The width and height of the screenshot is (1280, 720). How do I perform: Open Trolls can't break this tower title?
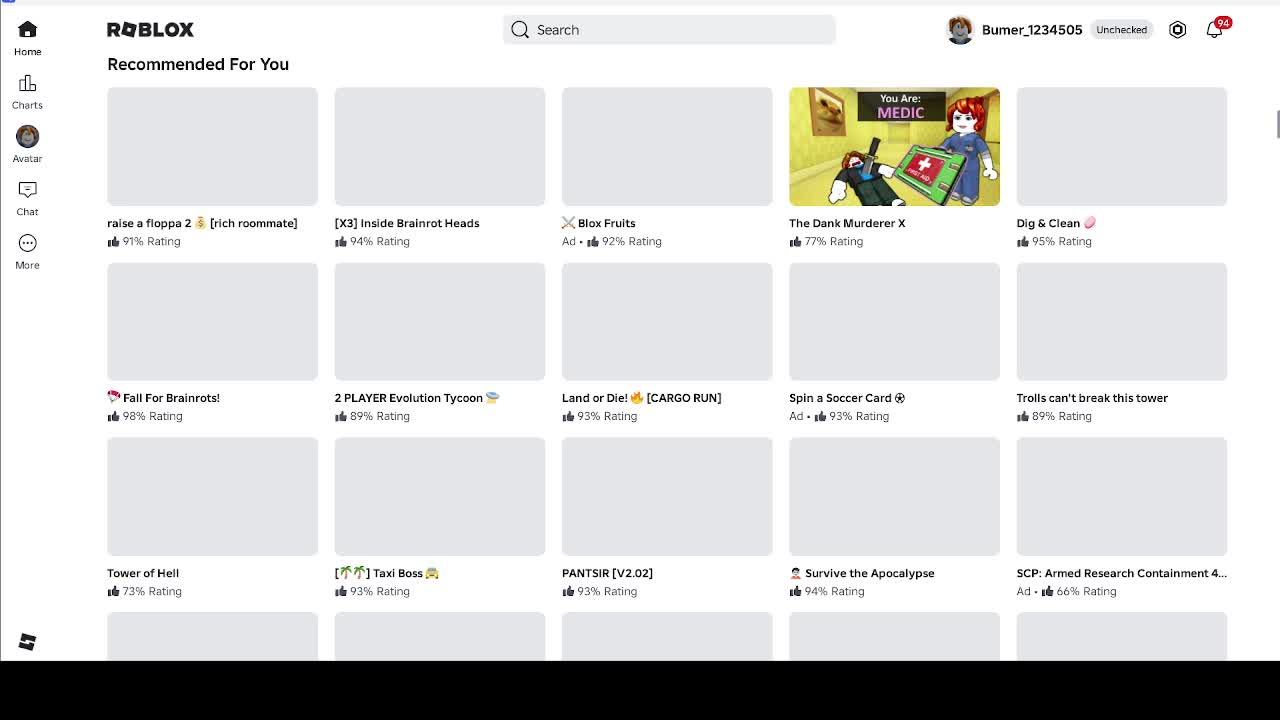[1092, 398]
